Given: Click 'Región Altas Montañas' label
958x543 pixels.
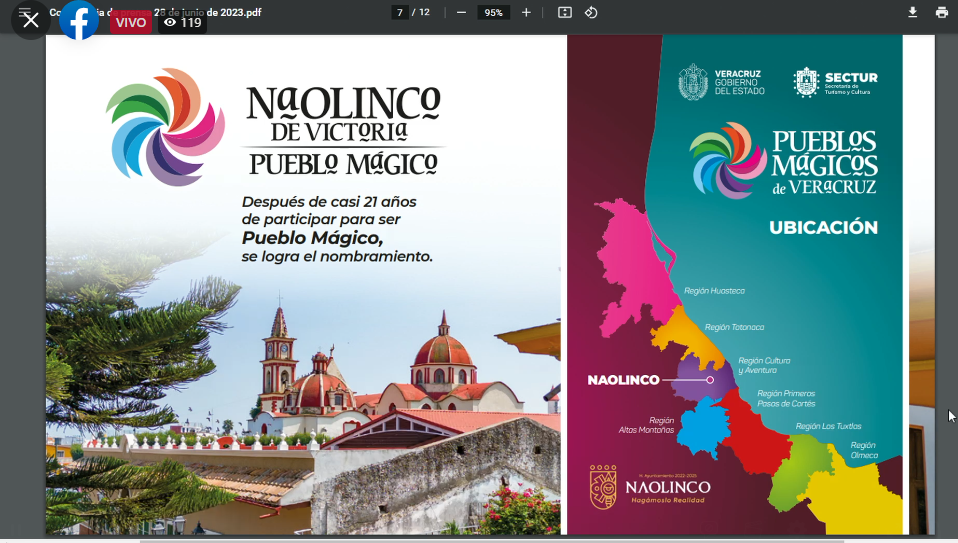Looking at the screenshot, I should coord(646,425).
